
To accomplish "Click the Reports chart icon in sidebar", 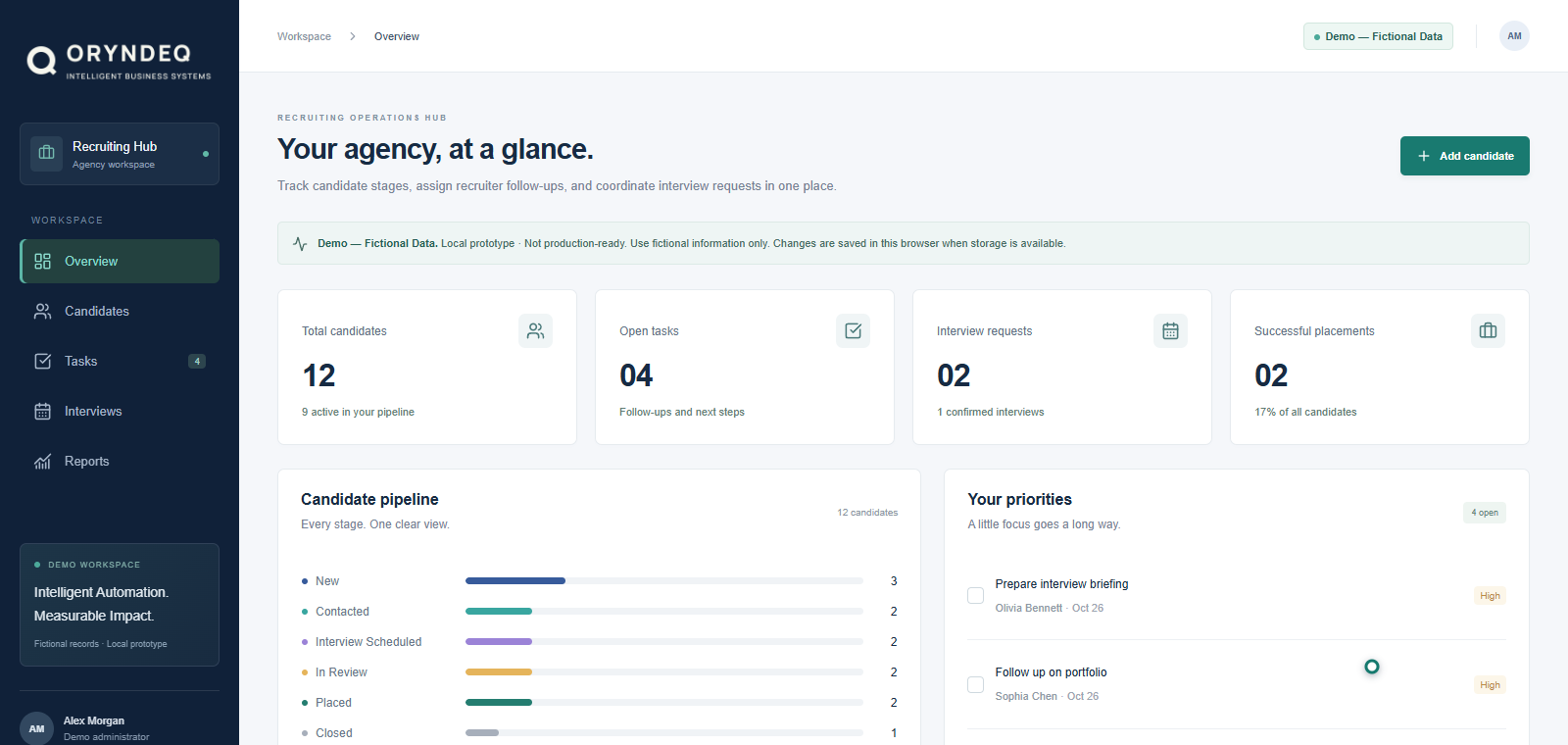I will tap(42, 462).
